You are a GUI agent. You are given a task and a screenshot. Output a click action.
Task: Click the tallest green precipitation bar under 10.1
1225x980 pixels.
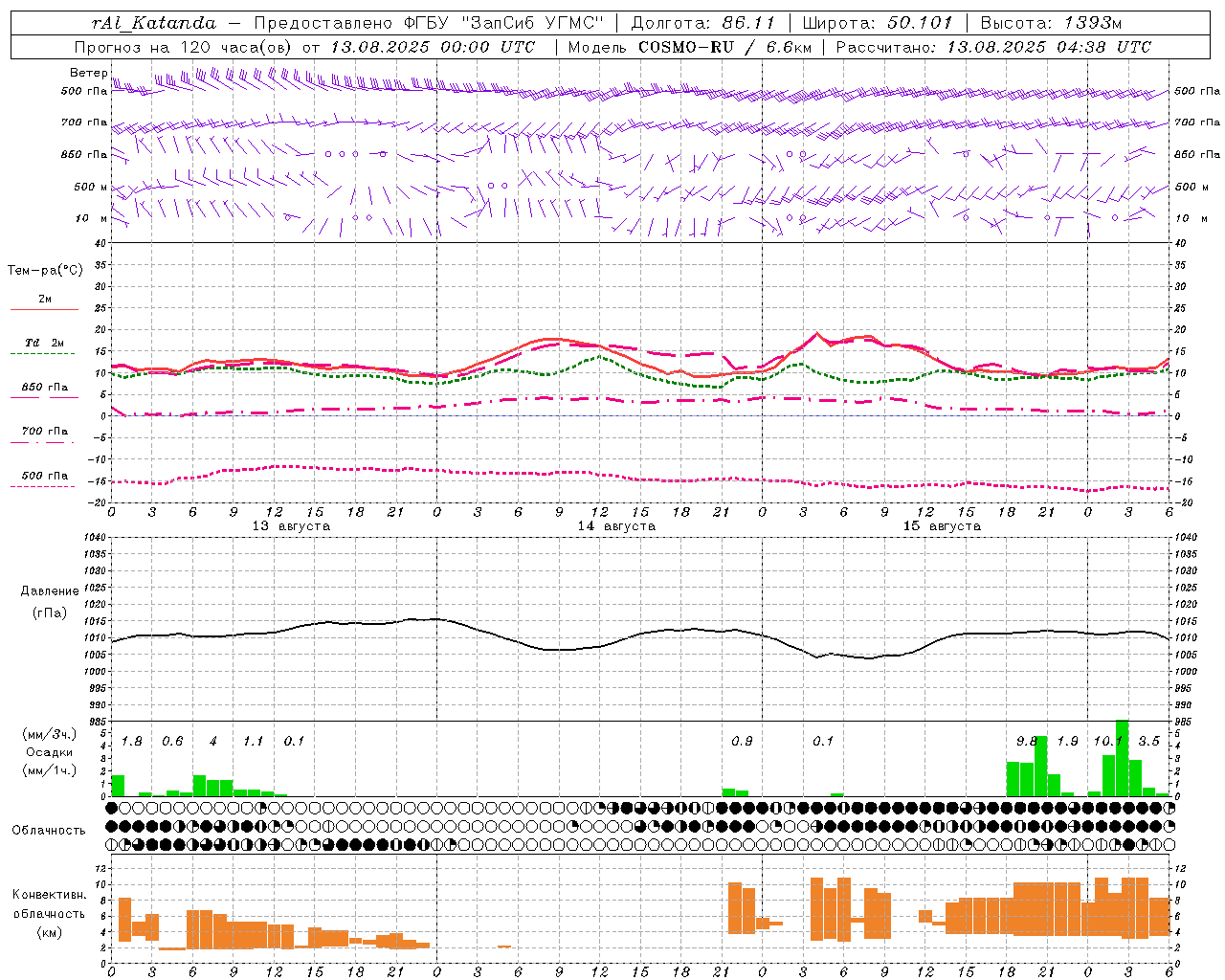point(1123,758)
